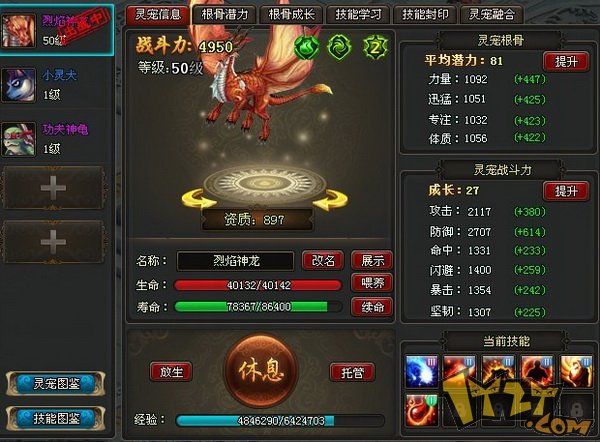
Task: Click 提升 button beside 成长
Action: 566,191
